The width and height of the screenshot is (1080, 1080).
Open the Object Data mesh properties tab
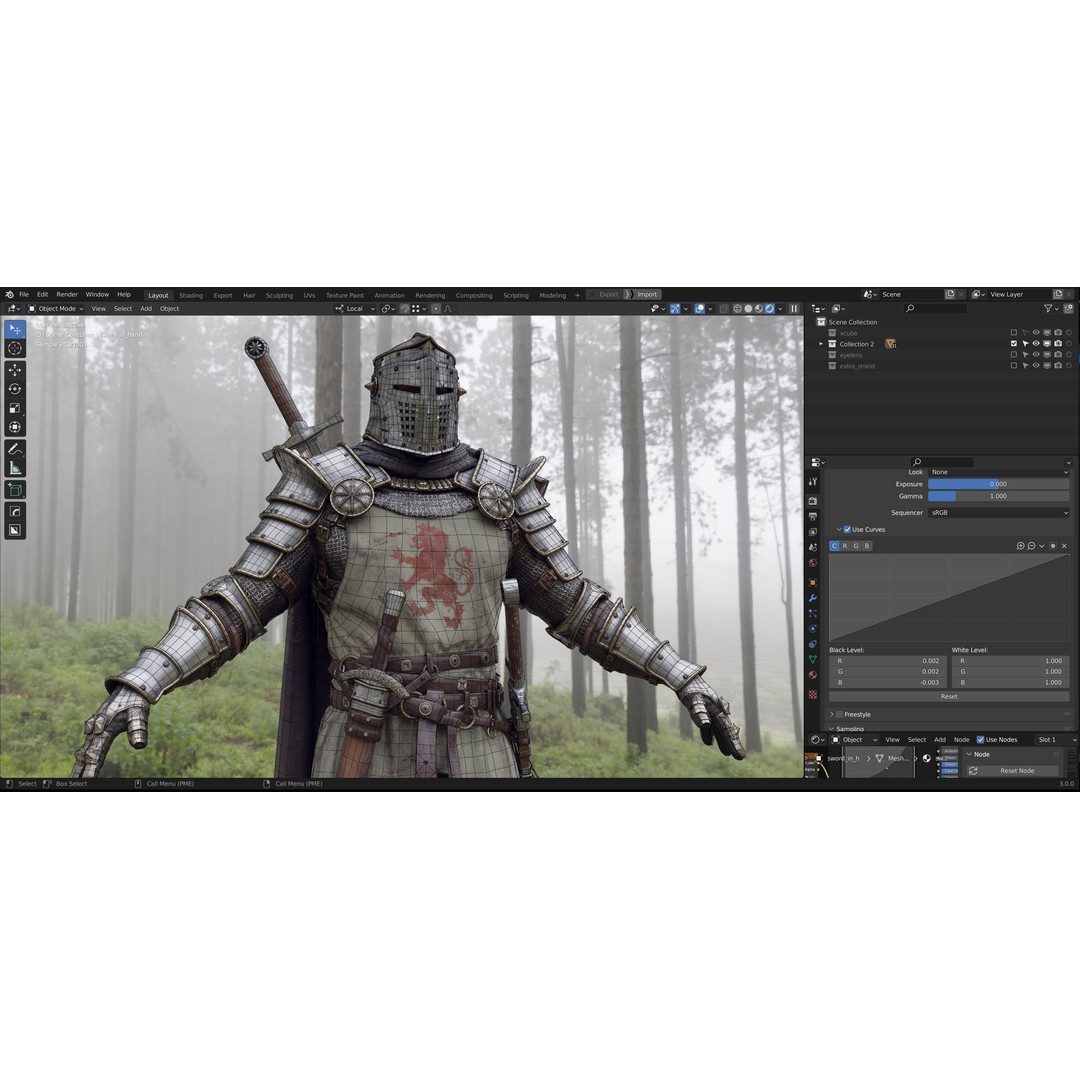pyautogui.click(x=813, y=660)
